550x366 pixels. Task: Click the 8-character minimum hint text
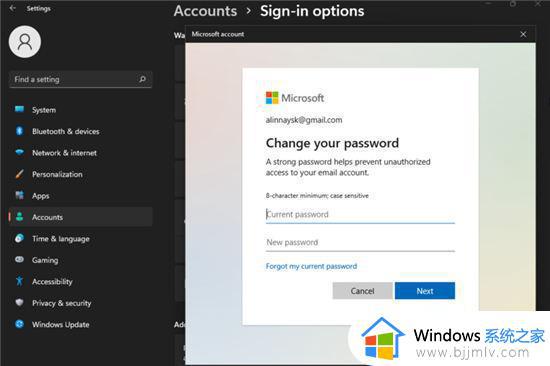pyautogui.click(x=317, y=195)
